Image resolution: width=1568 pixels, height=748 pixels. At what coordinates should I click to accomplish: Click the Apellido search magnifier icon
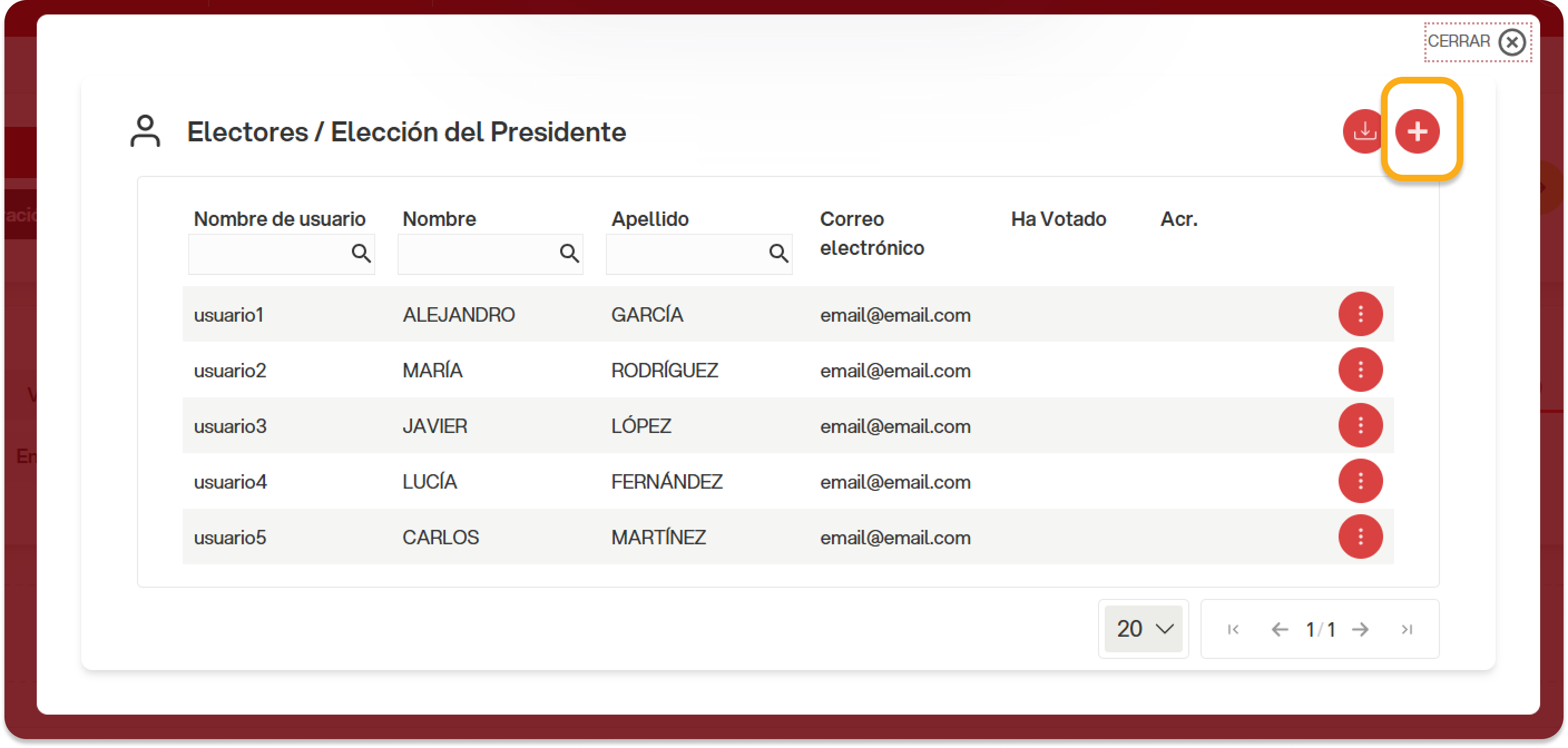pos(778,253)
